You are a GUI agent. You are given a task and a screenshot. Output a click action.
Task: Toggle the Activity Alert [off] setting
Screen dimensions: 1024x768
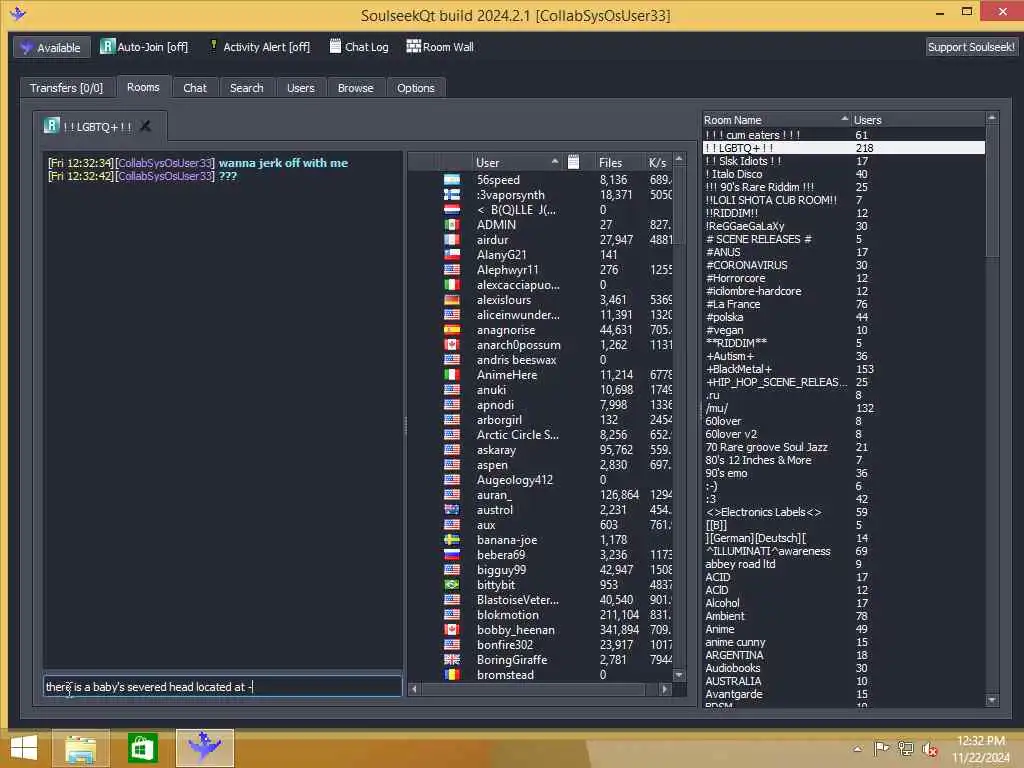click(x=259, y=47)
